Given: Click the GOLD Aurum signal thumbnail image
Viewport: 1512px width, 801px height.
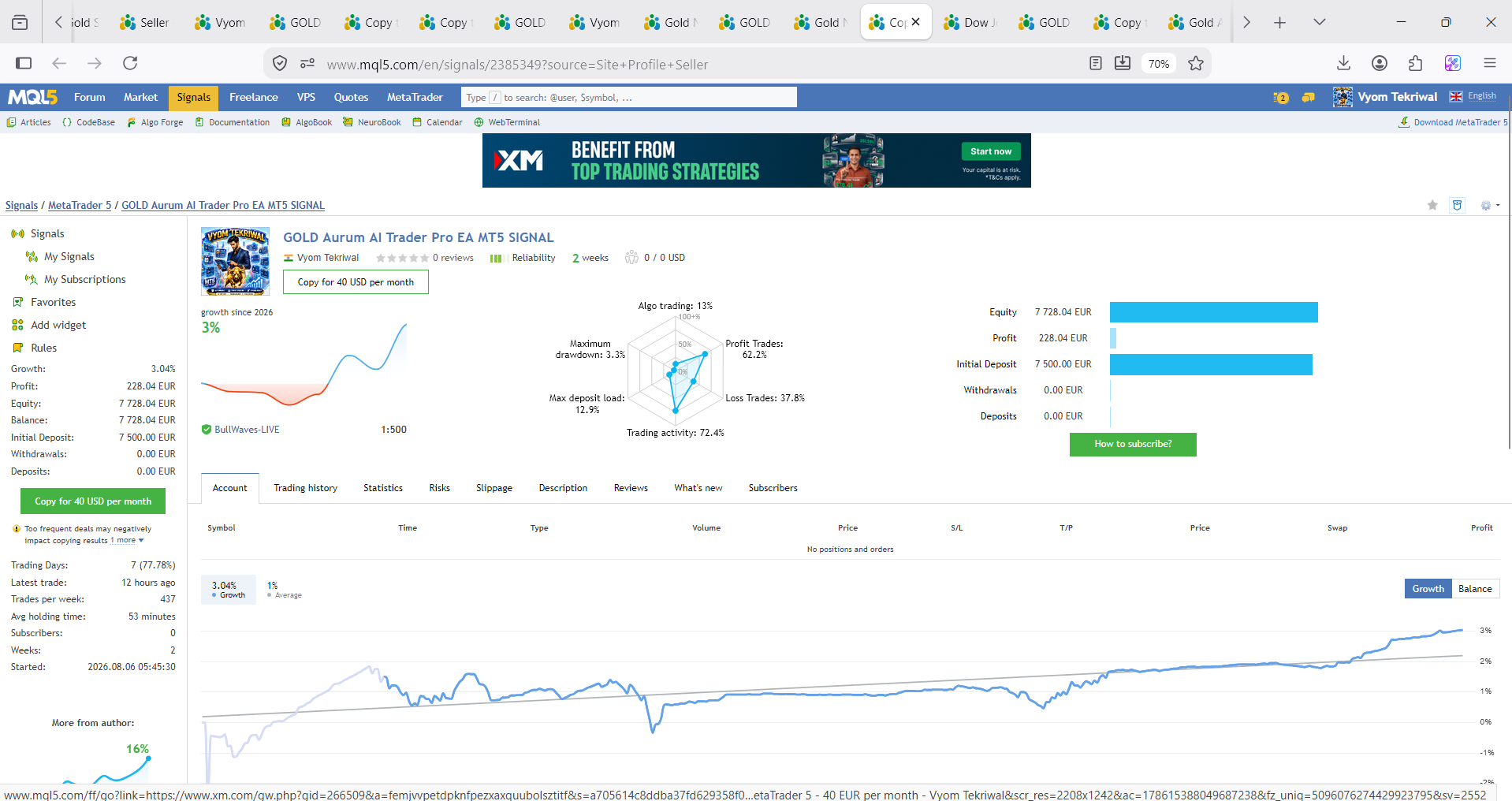Looking at the screenshot, I should pos(235,261).
